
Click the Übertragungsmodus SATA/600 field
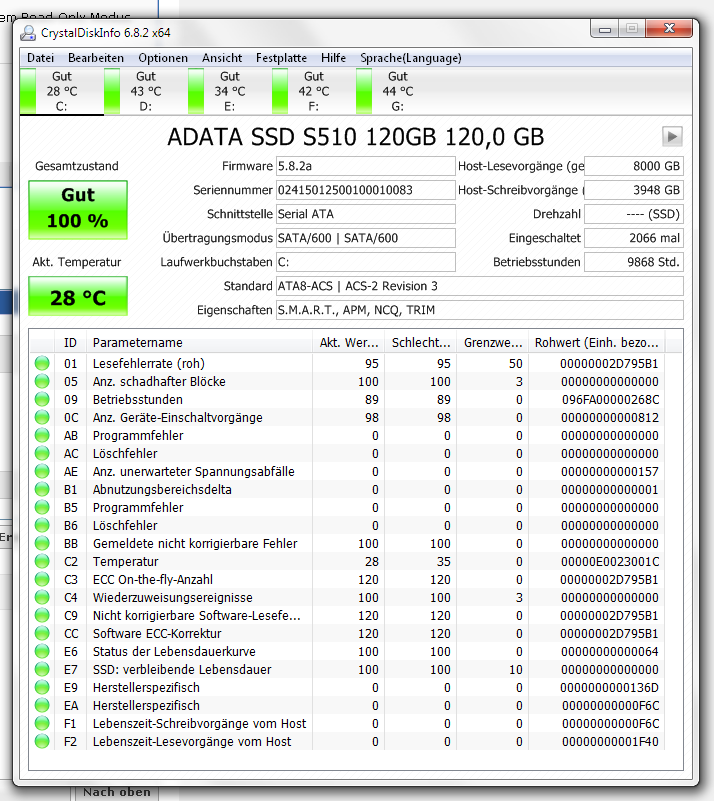366,238
